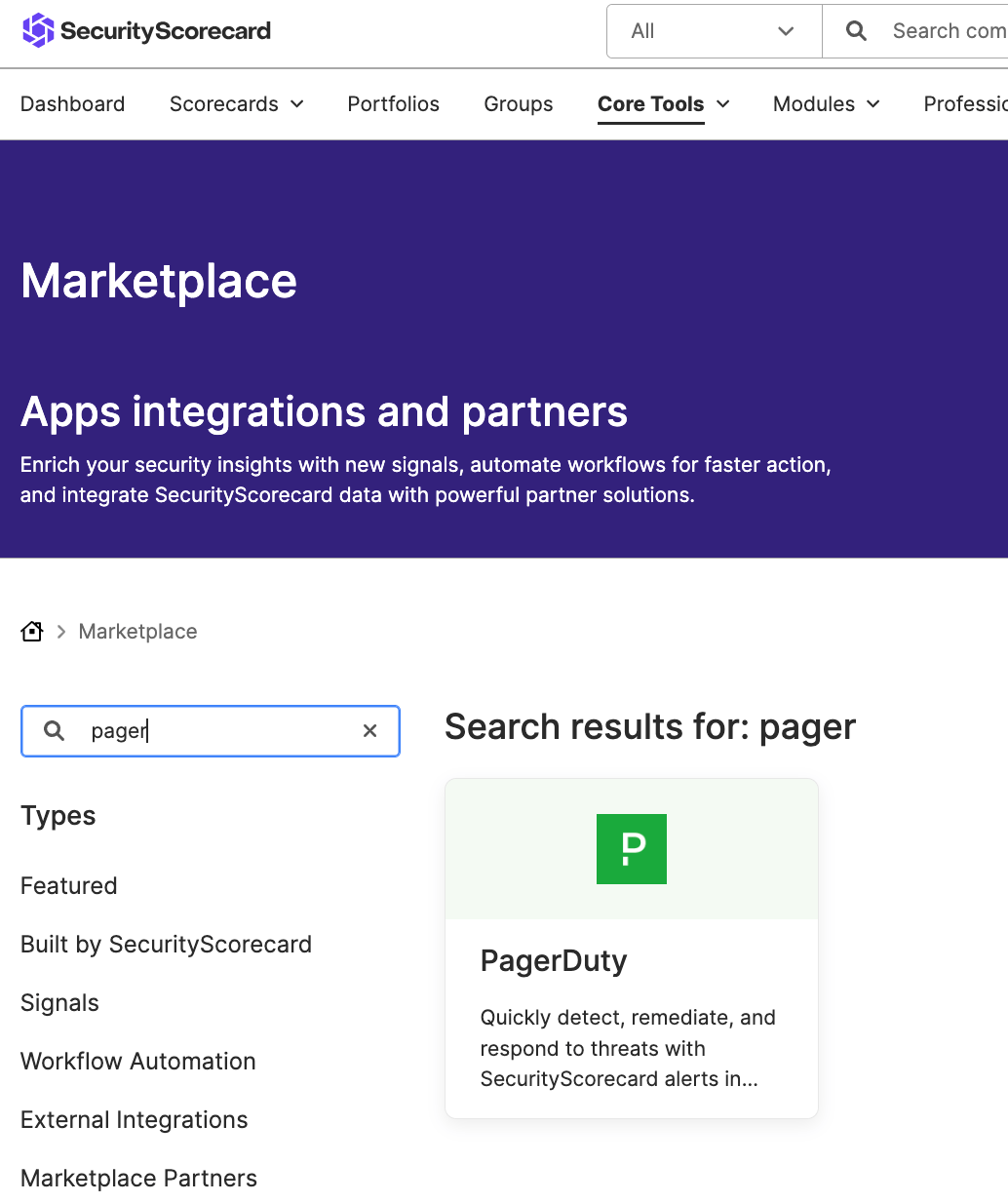Open the Built by SecurityScorecard filter link

tap(166, 944)
